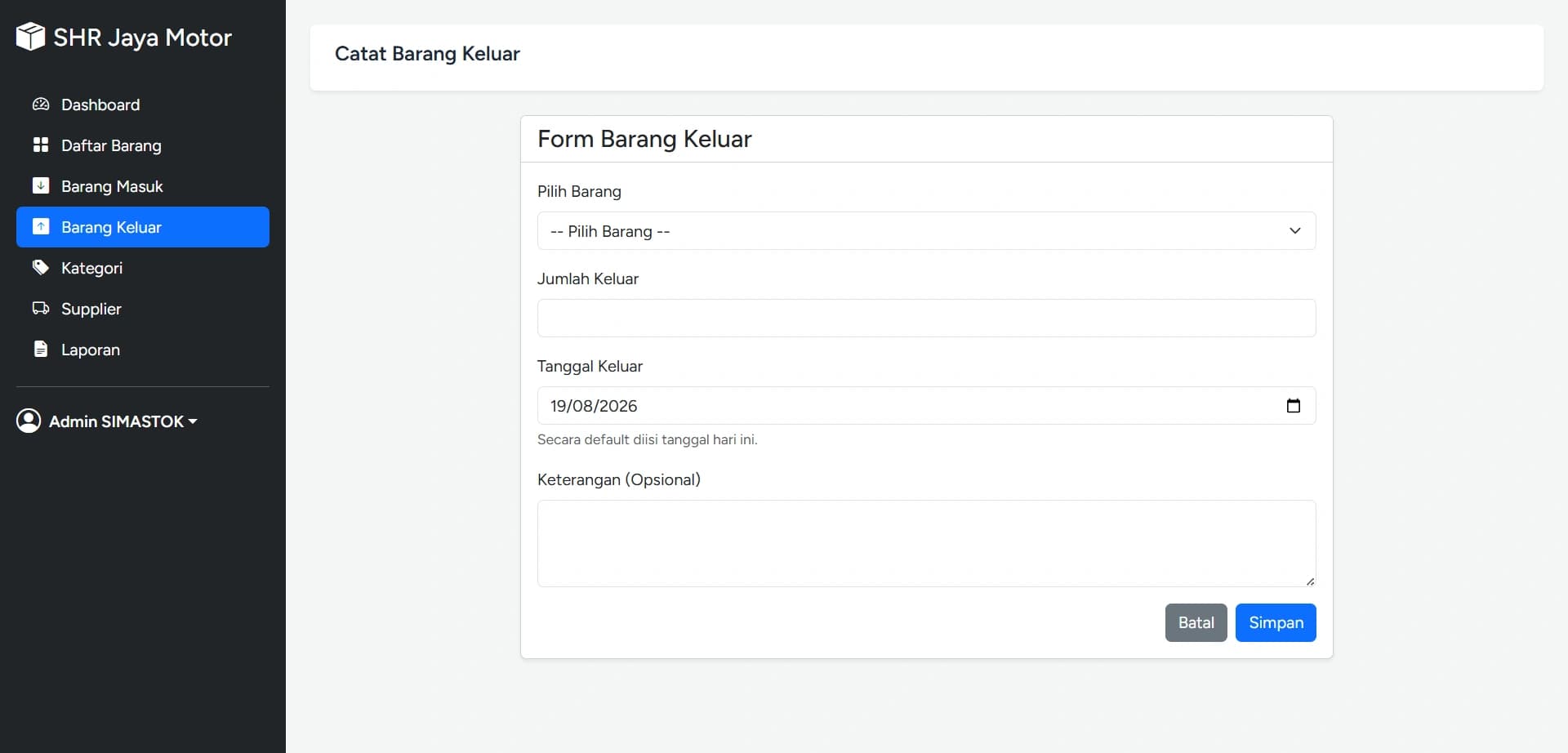This screenshot has height=753, width=1568.
Task: Open the Kategori section
Action: coord(143,268)
